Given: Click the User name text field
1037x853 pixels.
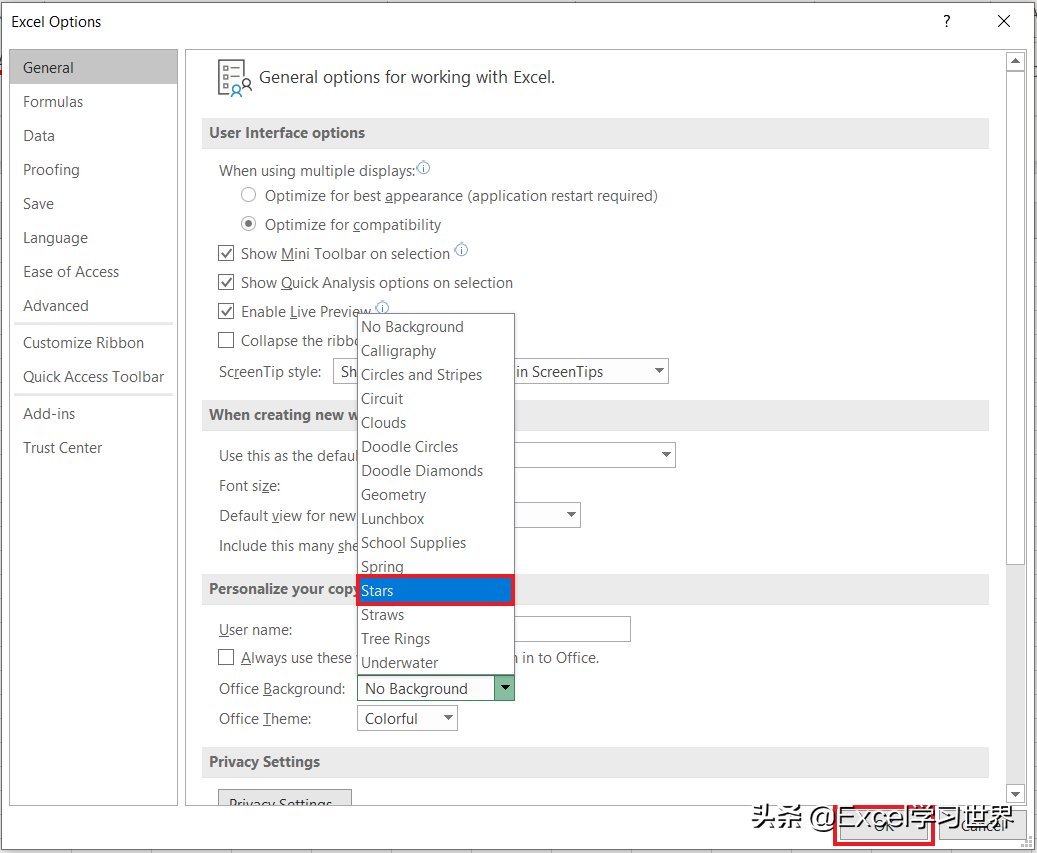Looking at the screenshot, I should [x=573, y=629].
